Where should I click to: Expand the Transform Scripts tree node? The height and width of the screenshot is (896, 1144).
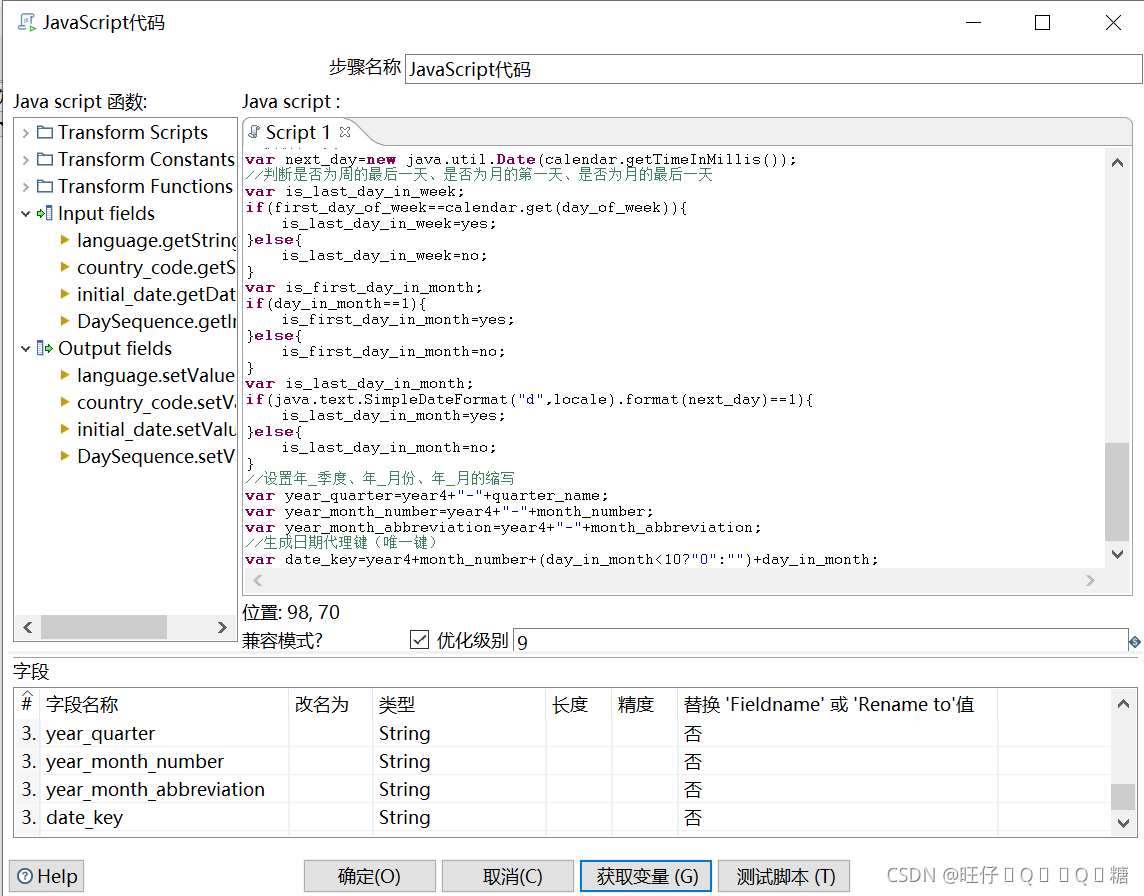tap(26, 133)
